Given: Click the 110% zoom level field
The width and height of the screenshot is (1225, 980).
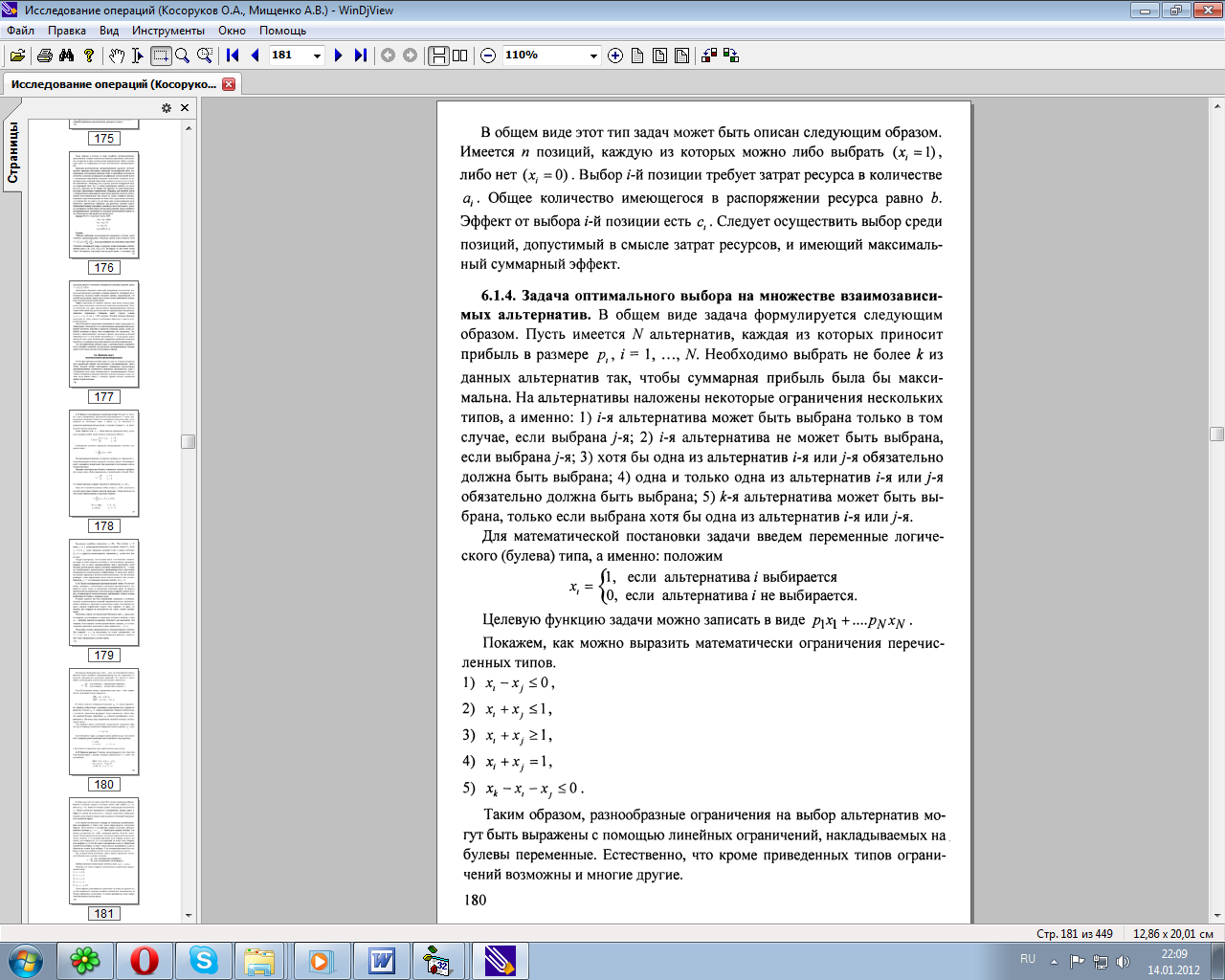Looking at the screenshot, I should pos(543,56).
